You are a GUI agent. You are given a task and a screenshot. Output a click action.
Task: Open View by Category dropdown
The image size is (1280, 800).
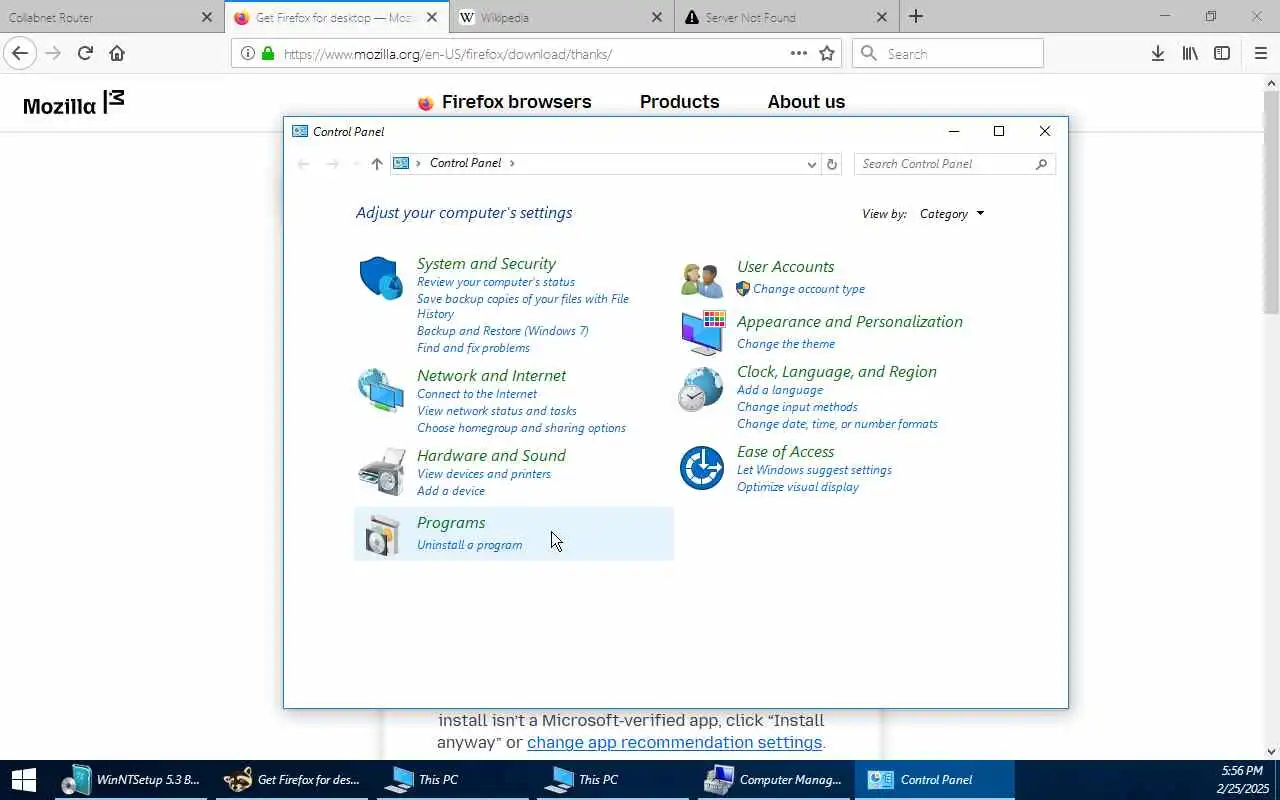point(952,214)
